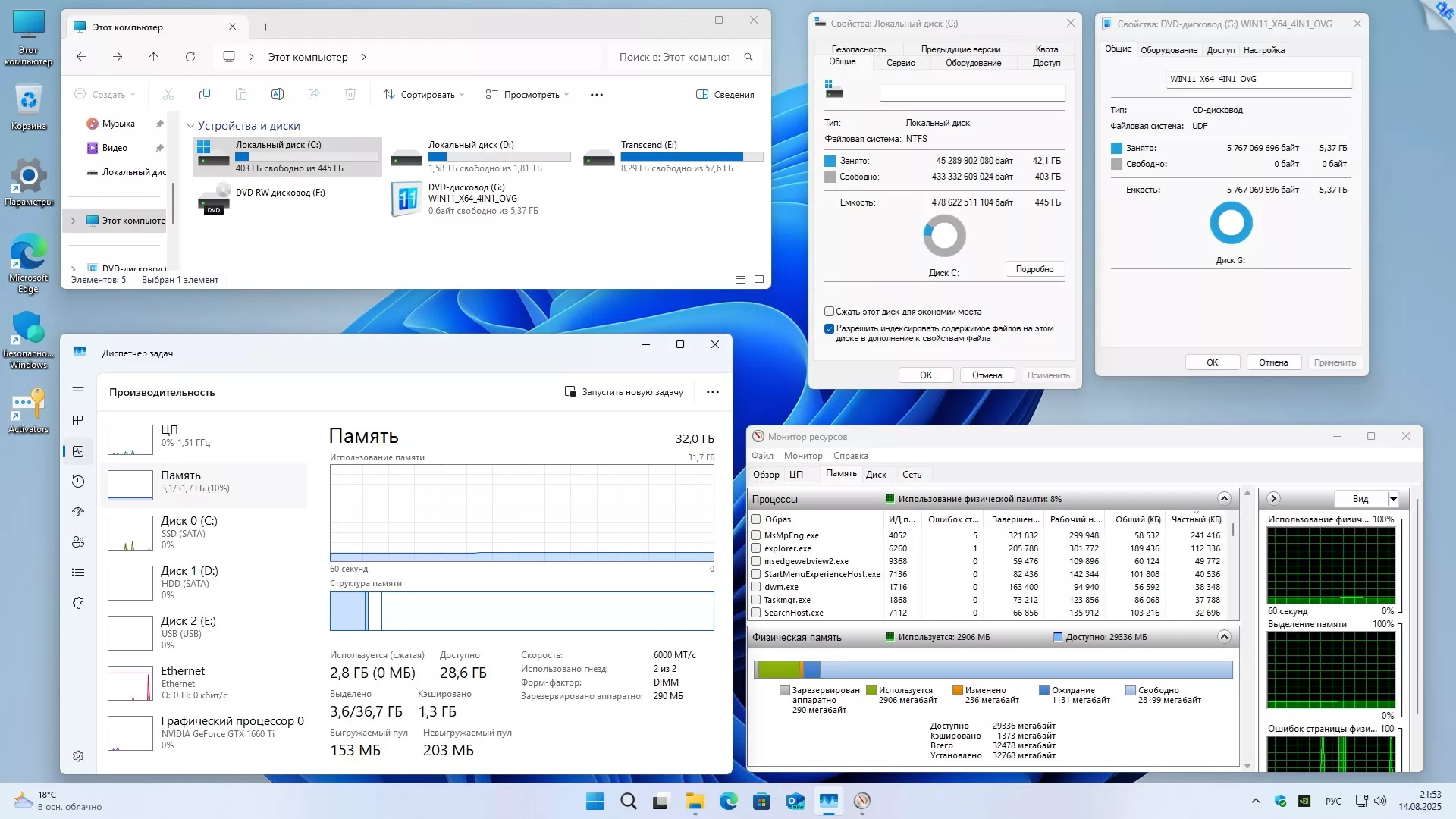
Task: Check MsMpEng.exe process checkbox
Action: pos(756,535)
